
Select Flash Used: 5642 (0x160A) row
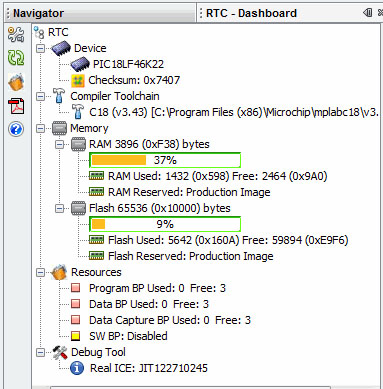coord(228,240)
